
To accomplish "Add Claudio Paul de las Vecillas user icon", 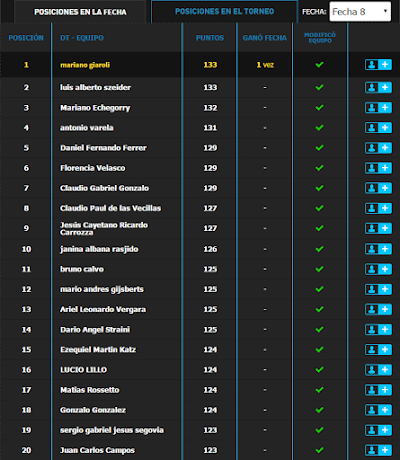I will [x=378, y=208].
